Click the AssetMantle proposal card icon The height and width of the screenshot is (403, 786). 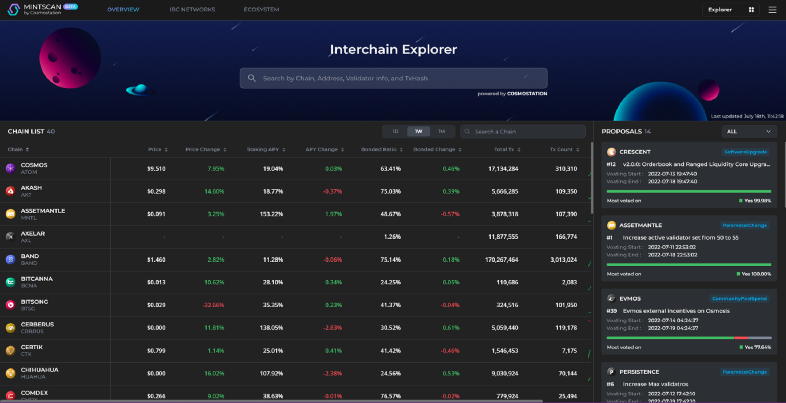pyautogui.click(x=611, y=225)
